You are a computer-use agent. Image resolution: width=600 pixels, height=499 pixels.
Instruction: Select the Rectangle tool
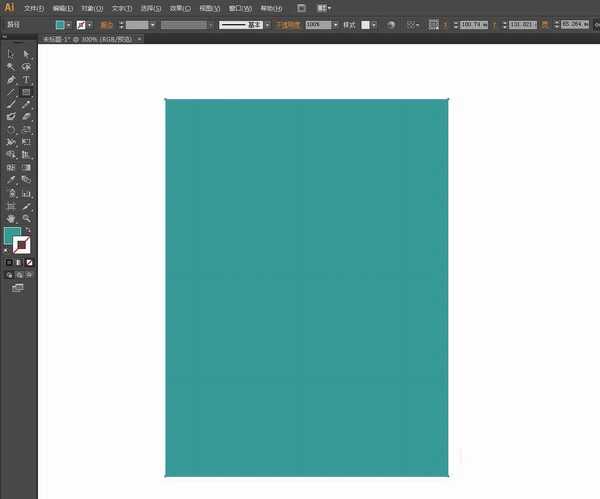click(x=27, y=92)
